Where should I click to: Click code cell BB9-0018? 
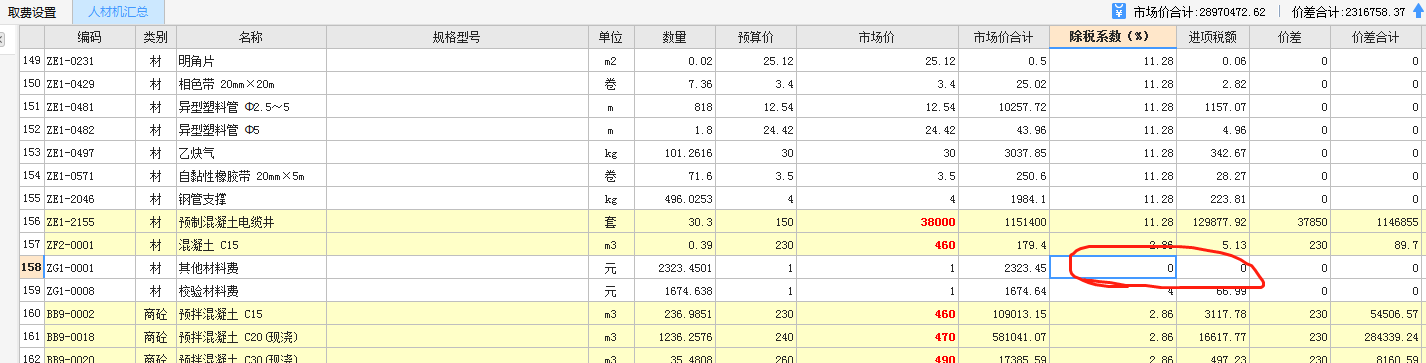89,337
